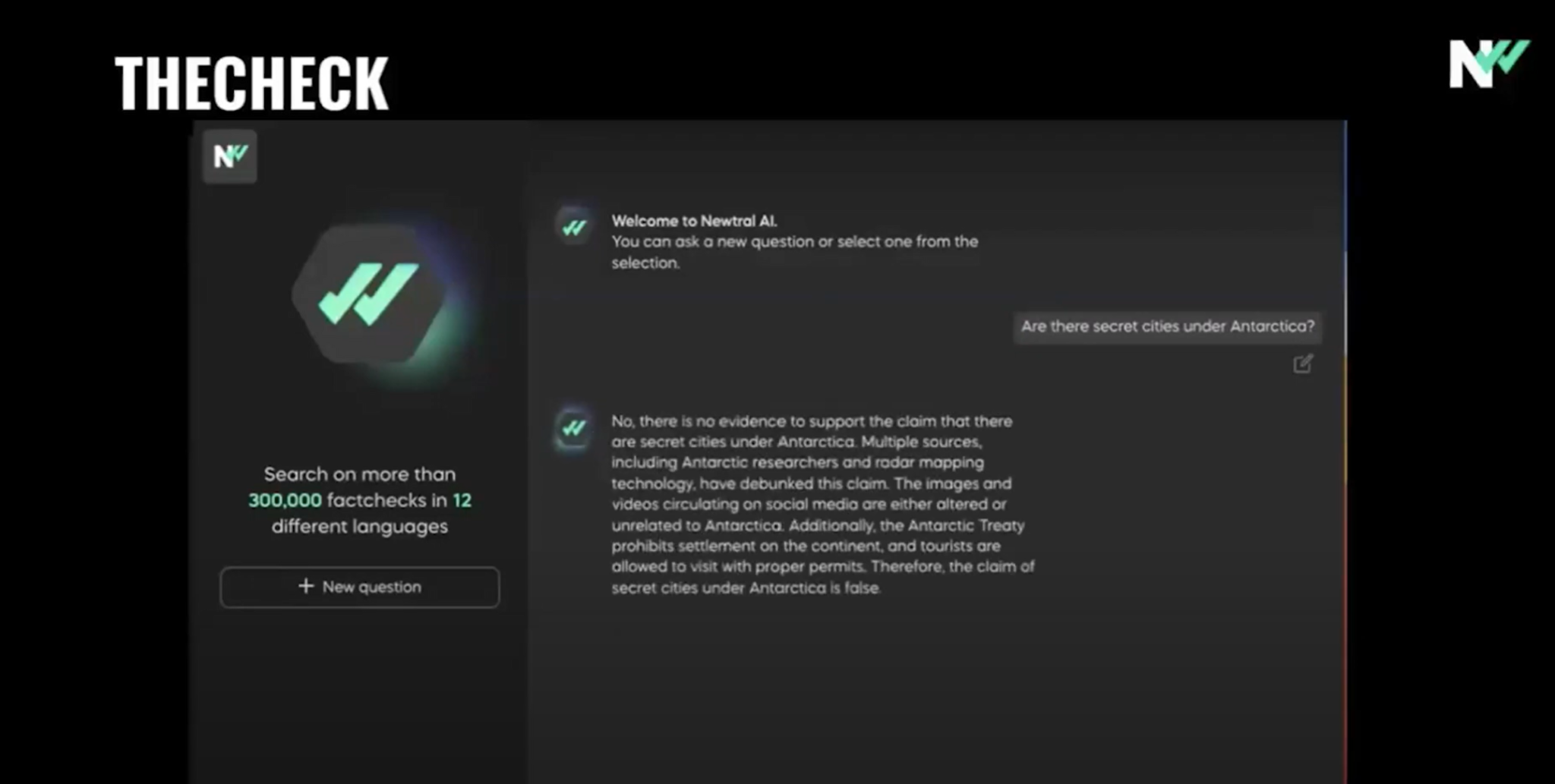This screenshot has height=784, width=1555.
Task: Click the 'Welcome to Newtral AI.' heading
Action: coord(694,221)
